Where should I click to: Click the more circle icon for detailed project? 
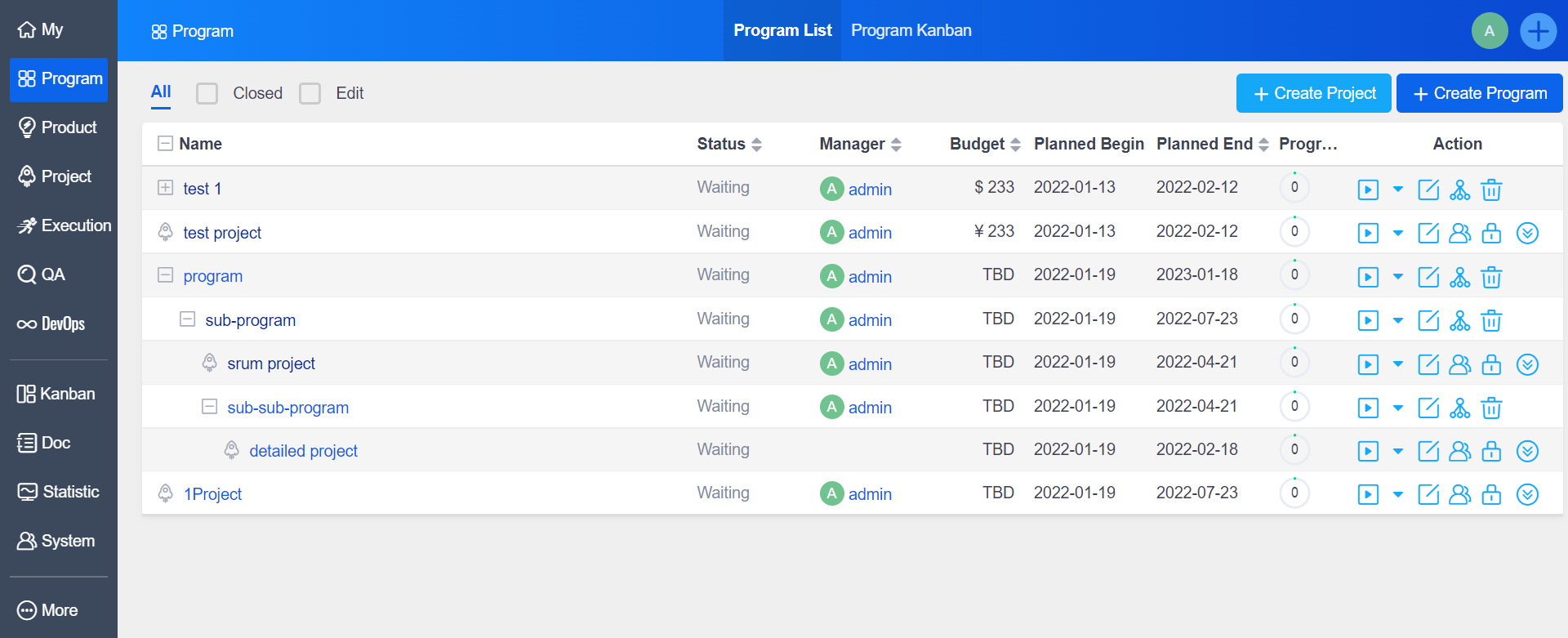pos(1527,451)
